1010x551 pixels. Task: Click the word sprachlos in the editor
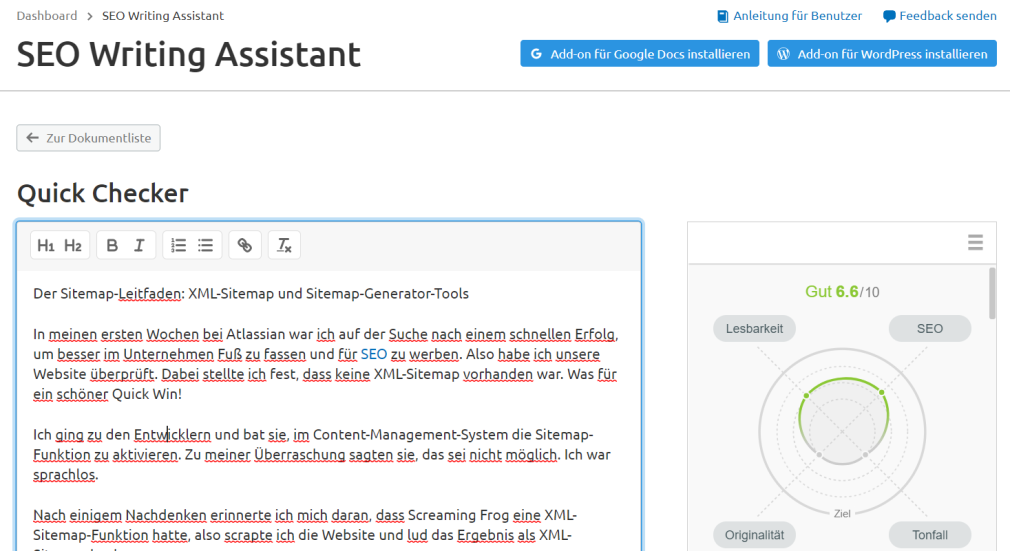(x=64, y=475)
